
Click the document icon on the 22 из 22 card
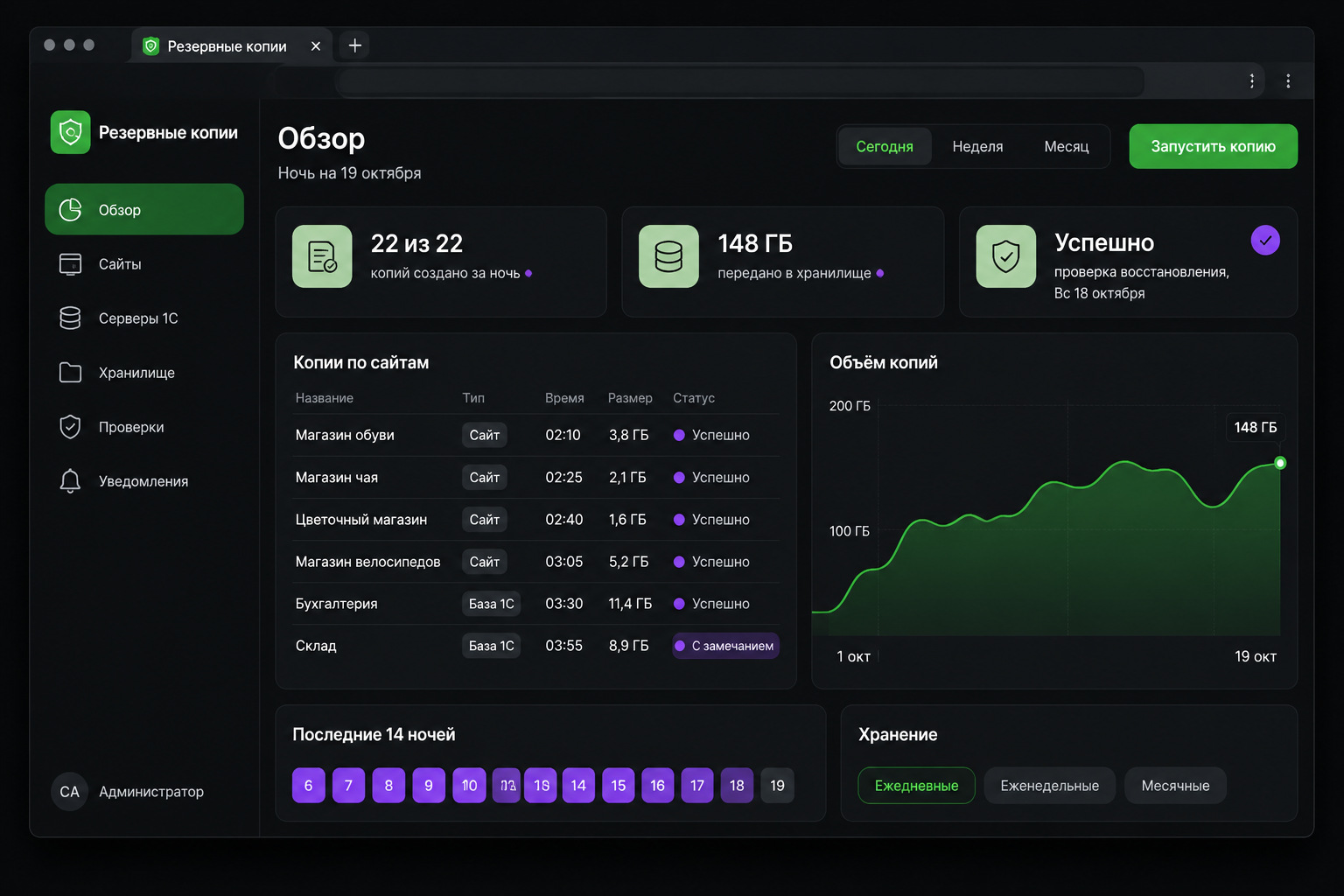click(322, 256)
